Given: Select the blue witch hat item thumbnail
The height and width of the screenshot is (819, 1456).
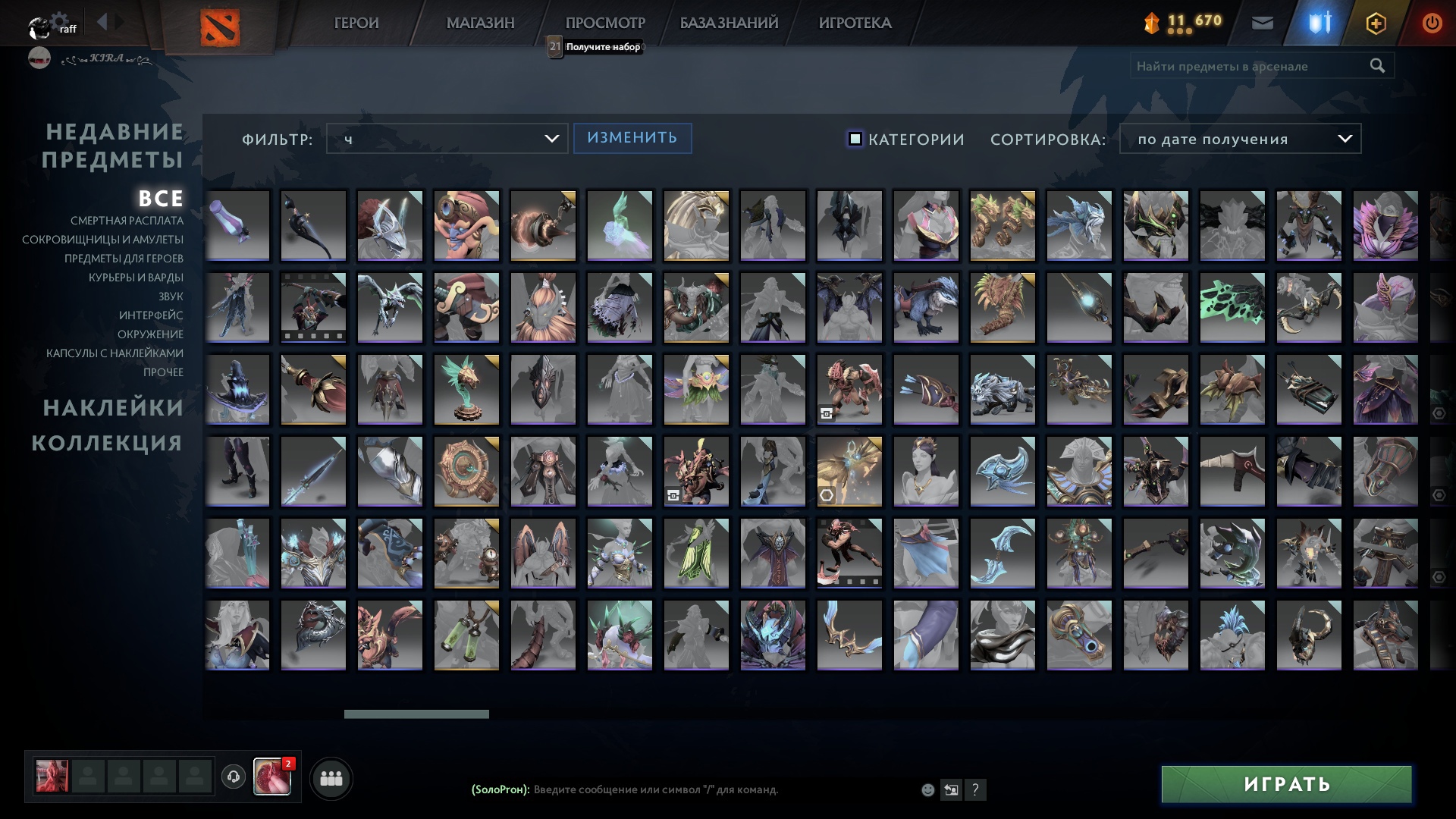Looking at the screenshot, I should [x=237, y=389].
